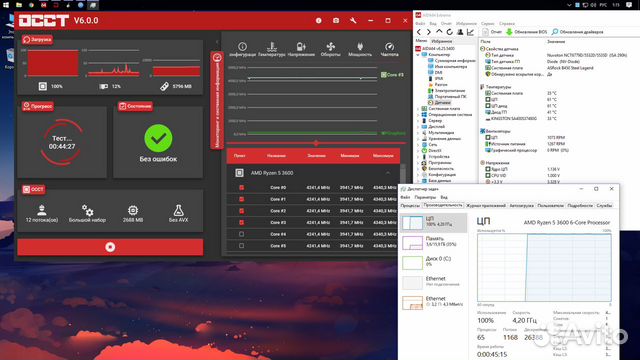This screenshot has width=640, height=360.
Task: Expand DirectX node in AIDA64 tree
Action: click(418, 151)
